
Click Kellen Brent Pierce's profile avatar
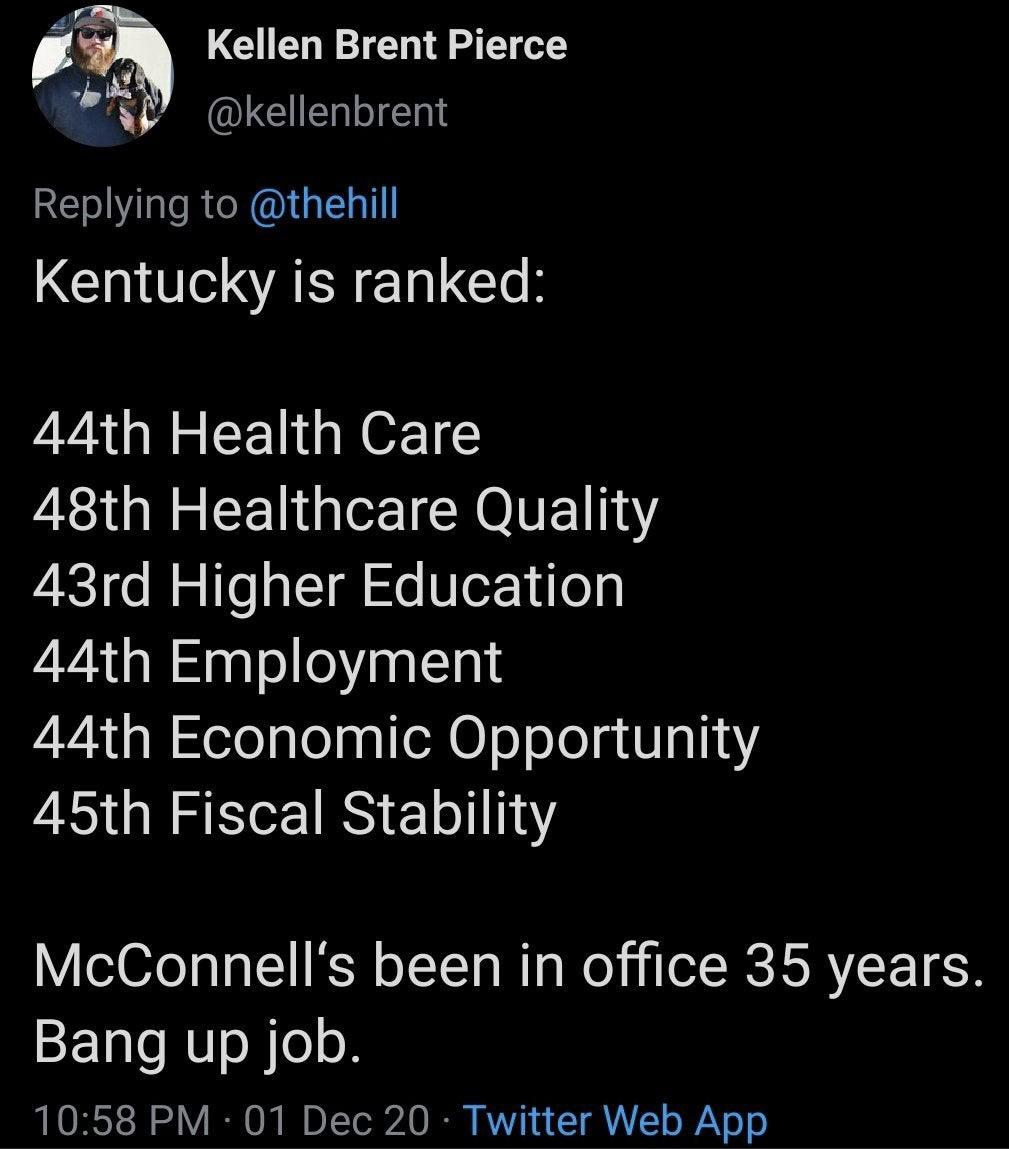pyautogui.click(x=102, y=77)
